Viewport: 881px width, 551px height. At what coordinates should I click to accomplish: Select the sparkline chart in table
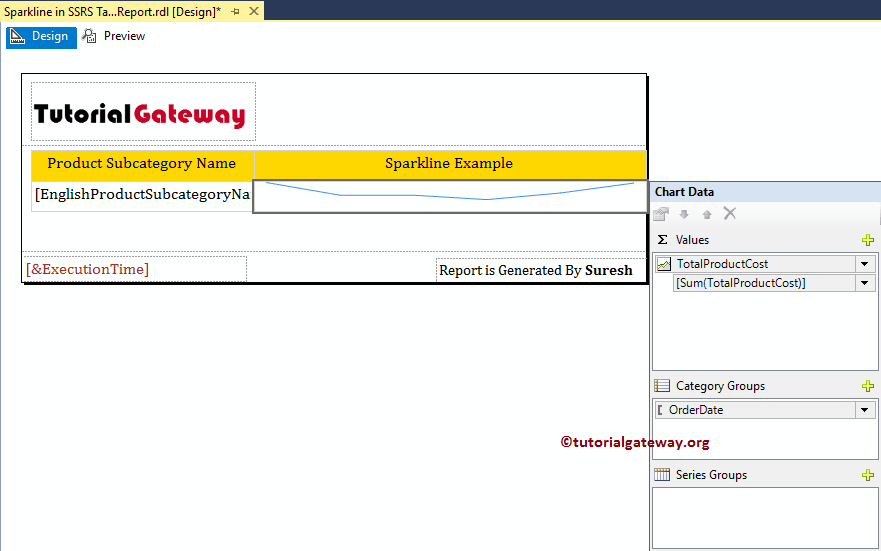tap(450, 197)
